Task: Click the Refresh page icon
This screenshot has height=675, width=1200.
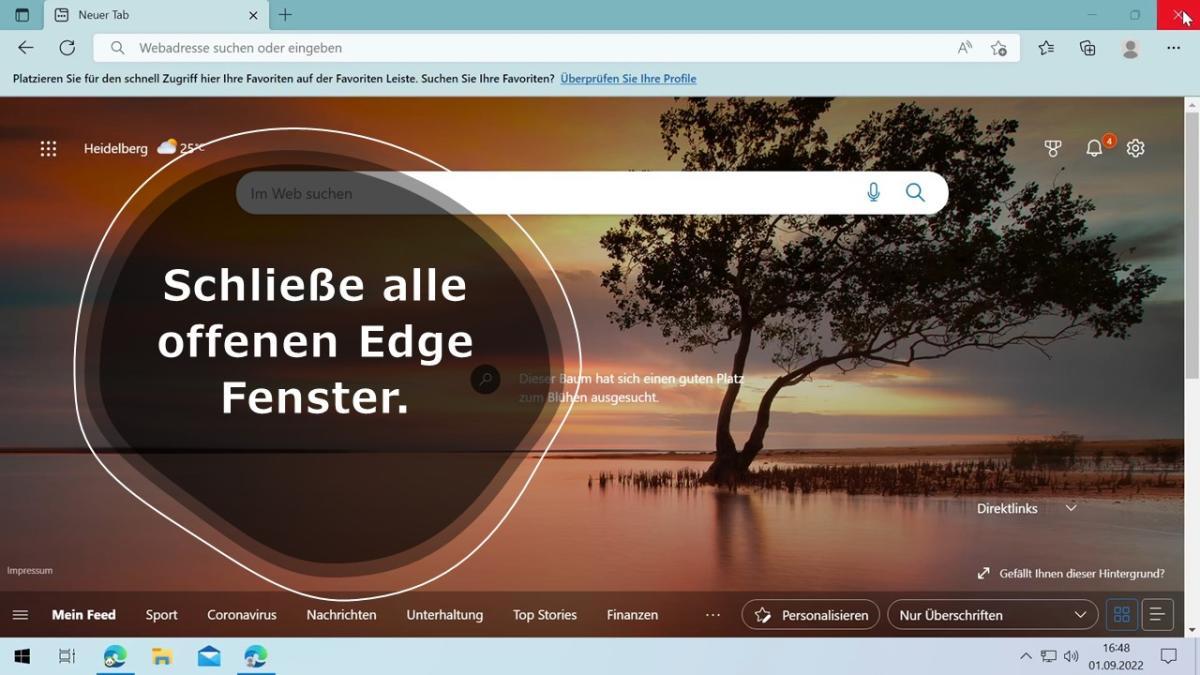Action: pyautogui.click(x=67, y=48)
